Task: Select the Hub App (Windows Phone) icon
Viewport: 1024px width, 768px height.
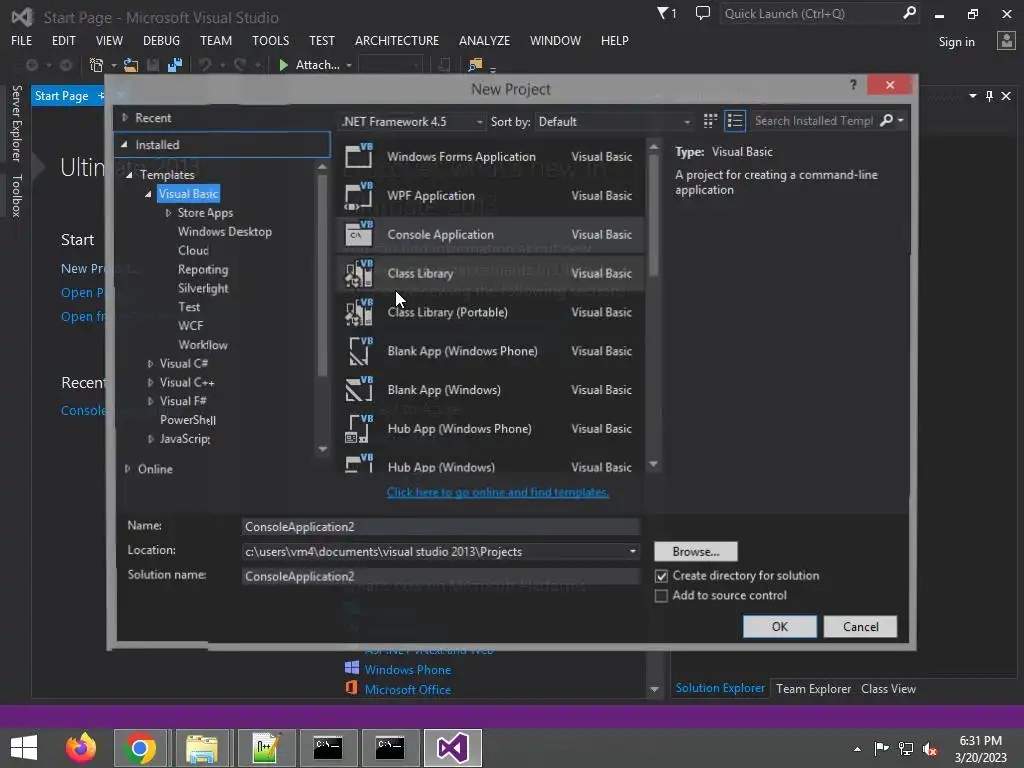Action: (x=359, y=428)
